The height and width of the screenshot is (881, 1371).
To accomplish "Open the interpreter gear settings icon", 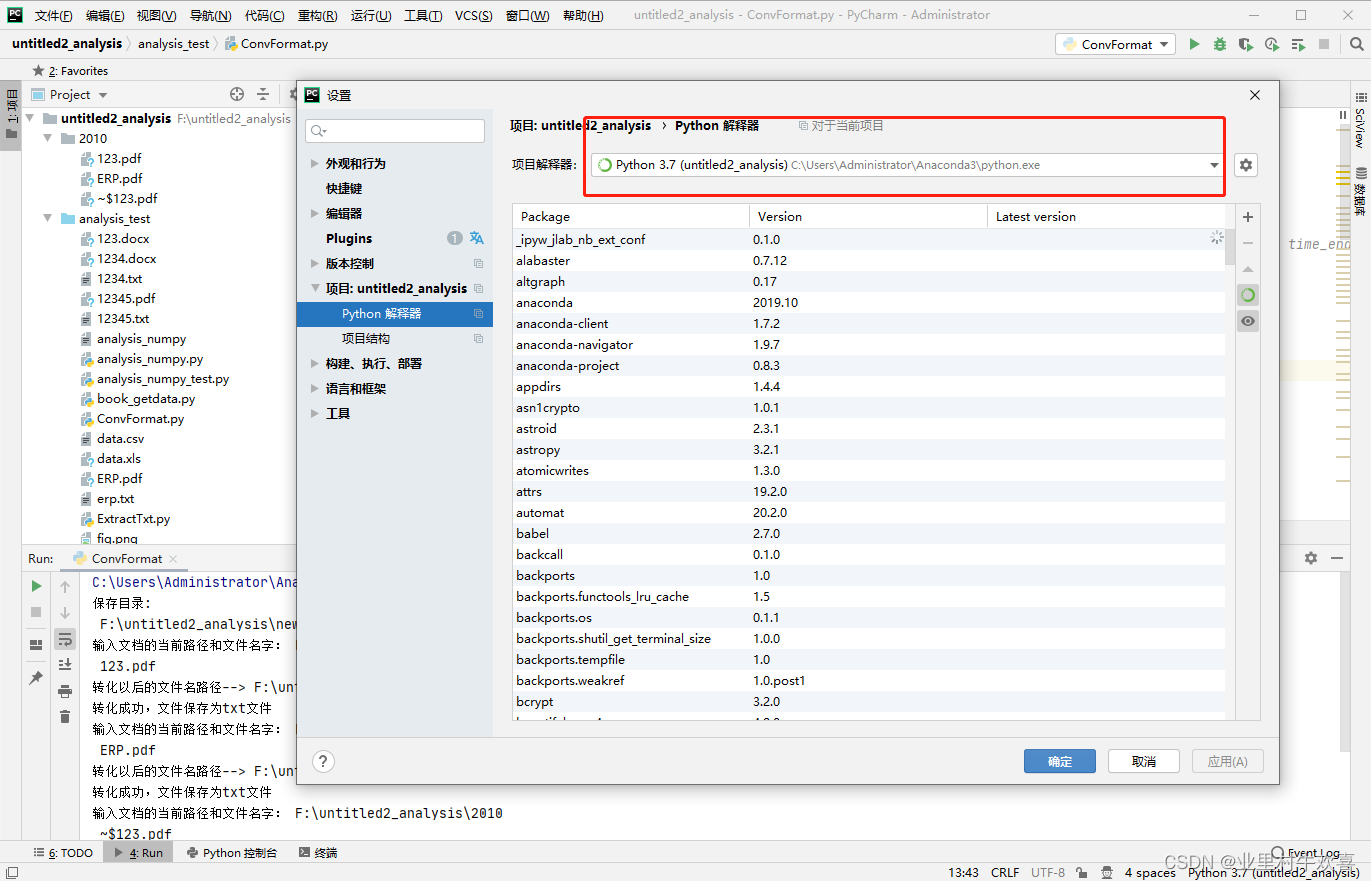I will pos(1245,165).
